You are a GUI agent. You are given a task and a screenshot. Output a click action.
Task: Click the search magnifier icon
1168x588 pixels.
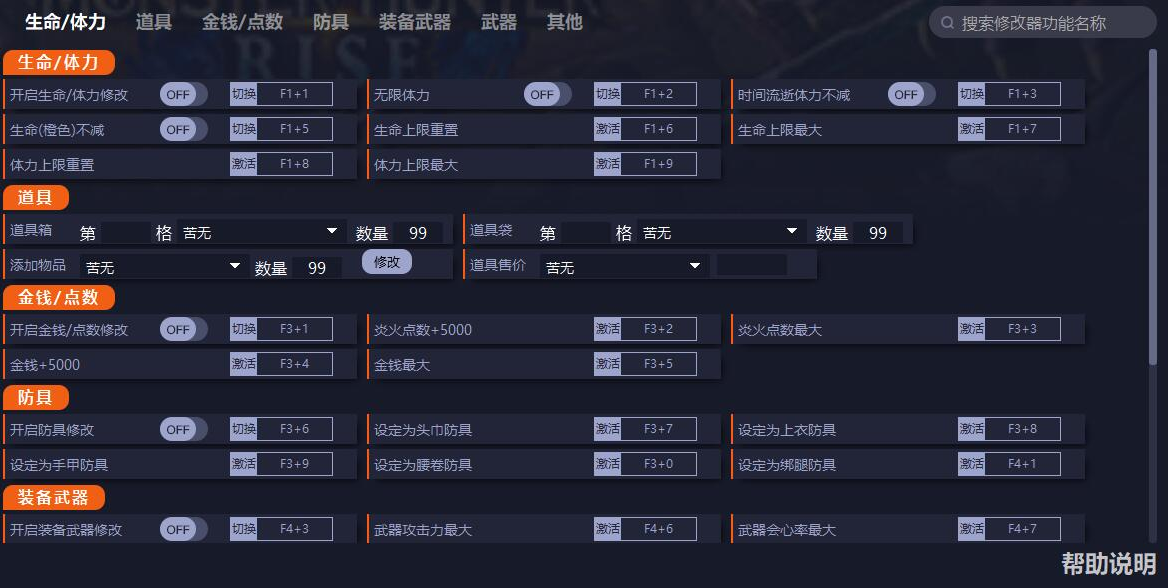(946, 23)
